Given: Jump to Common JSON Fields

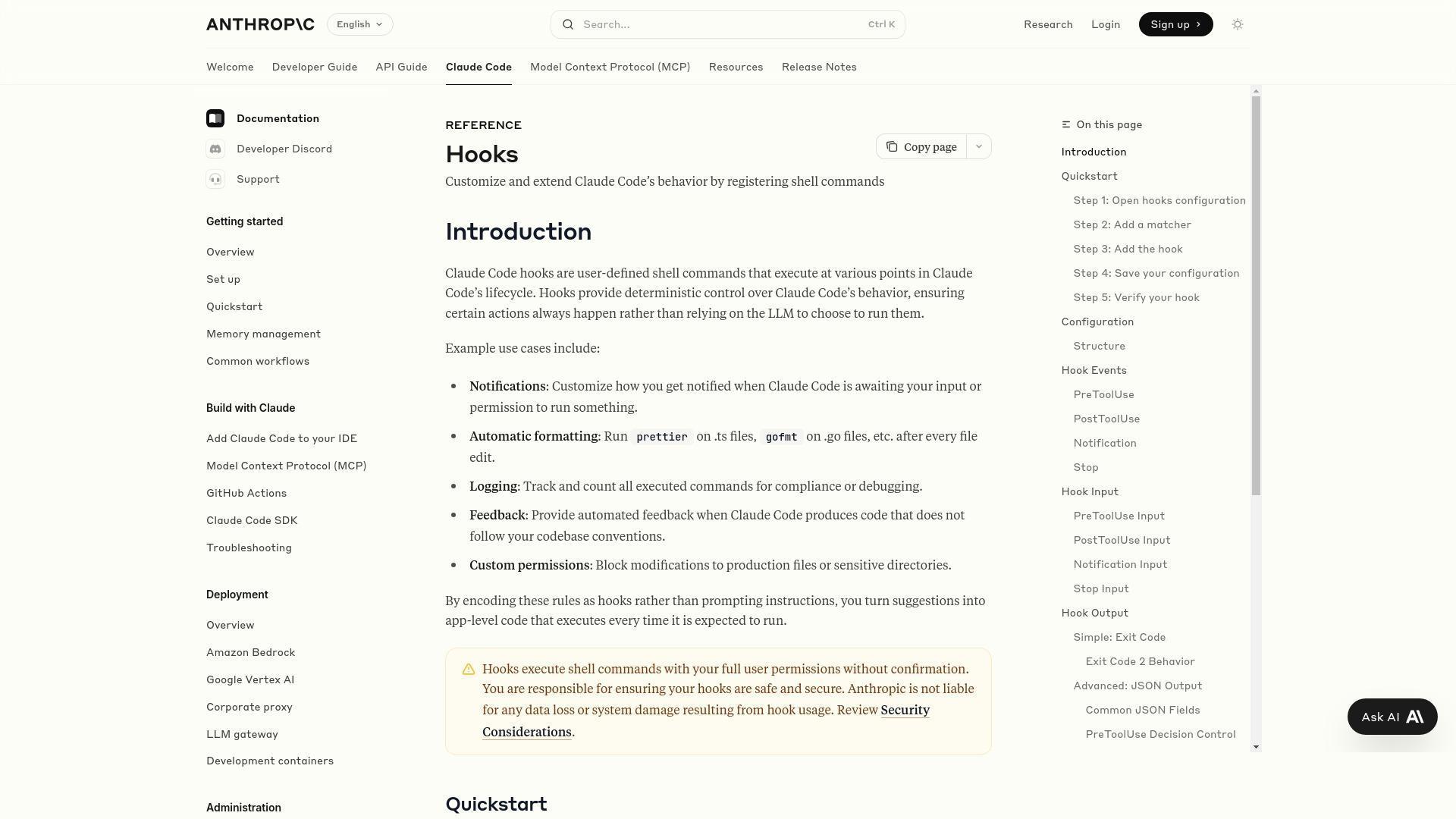Looking at the screenshot, I should pyautogui.click(x=1142, y=710).
